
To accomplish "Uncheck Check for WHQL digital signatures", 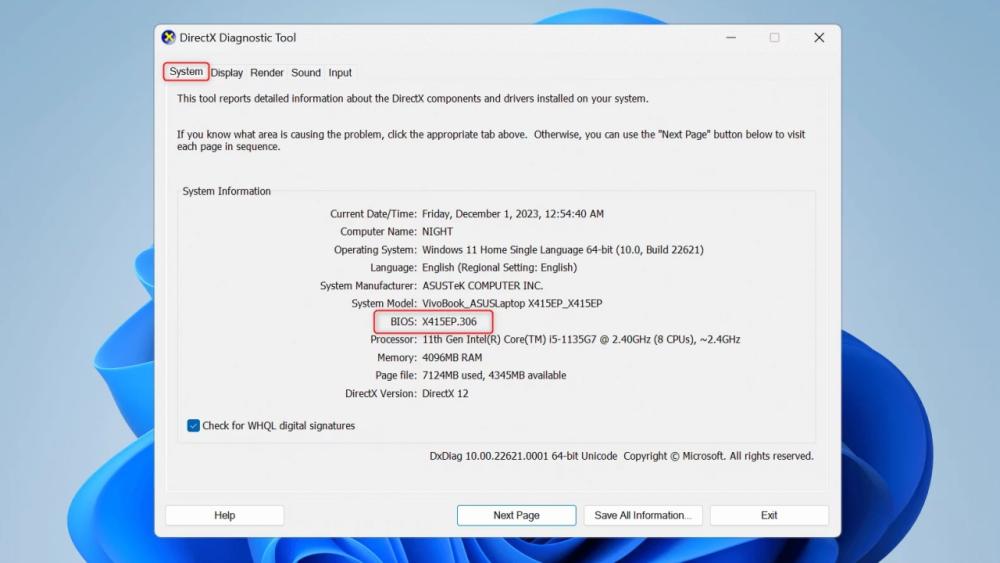I will pos(194,425).
